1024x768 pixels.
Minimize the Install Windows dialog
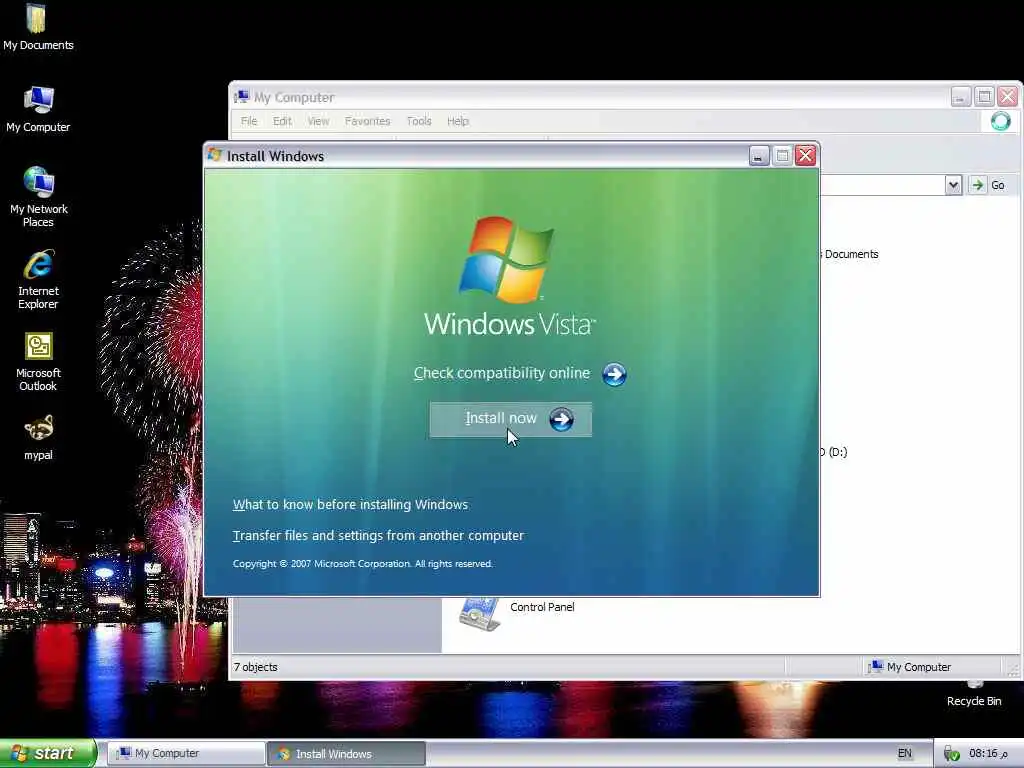(x=758, y=155)
